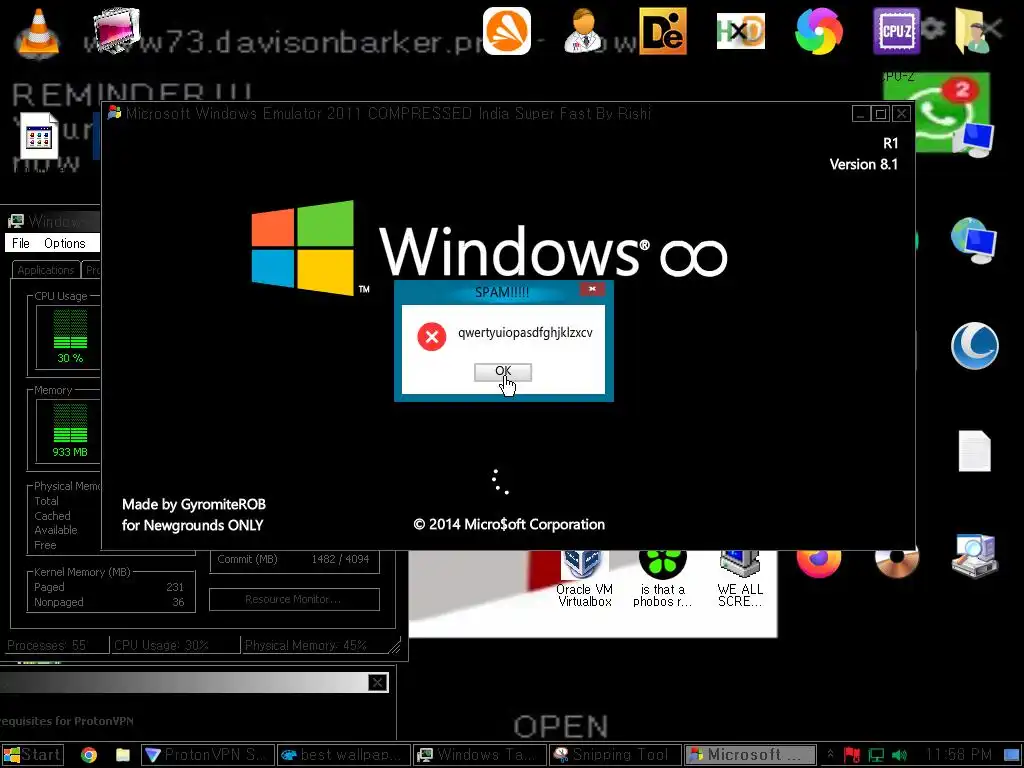Viewport: 1024px width, 768px height.
Task: Open the VLC media player cone icon
Action: pos(37,33)
